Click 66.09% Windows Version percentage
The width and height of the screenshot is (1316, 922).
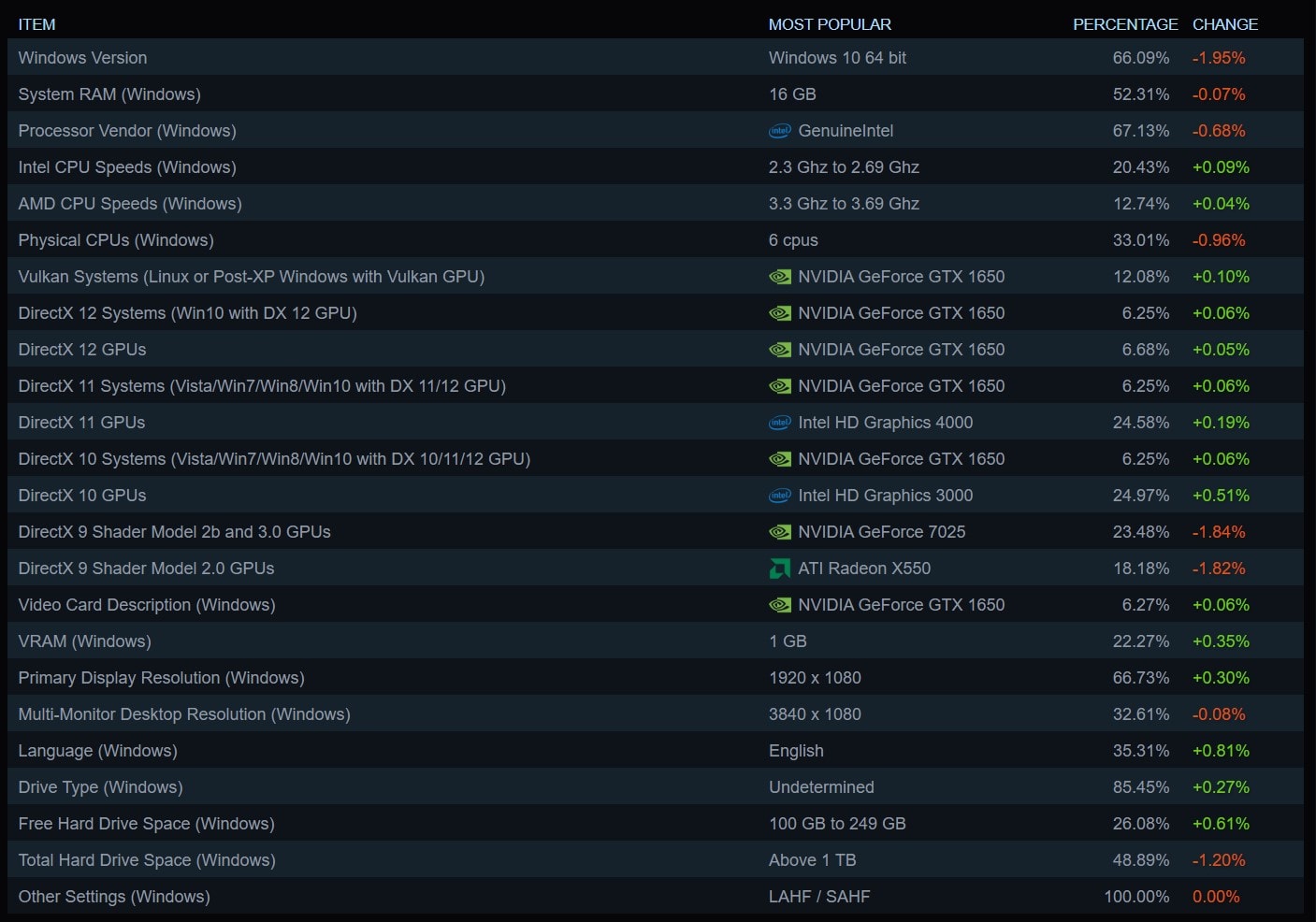[1141, 58]
